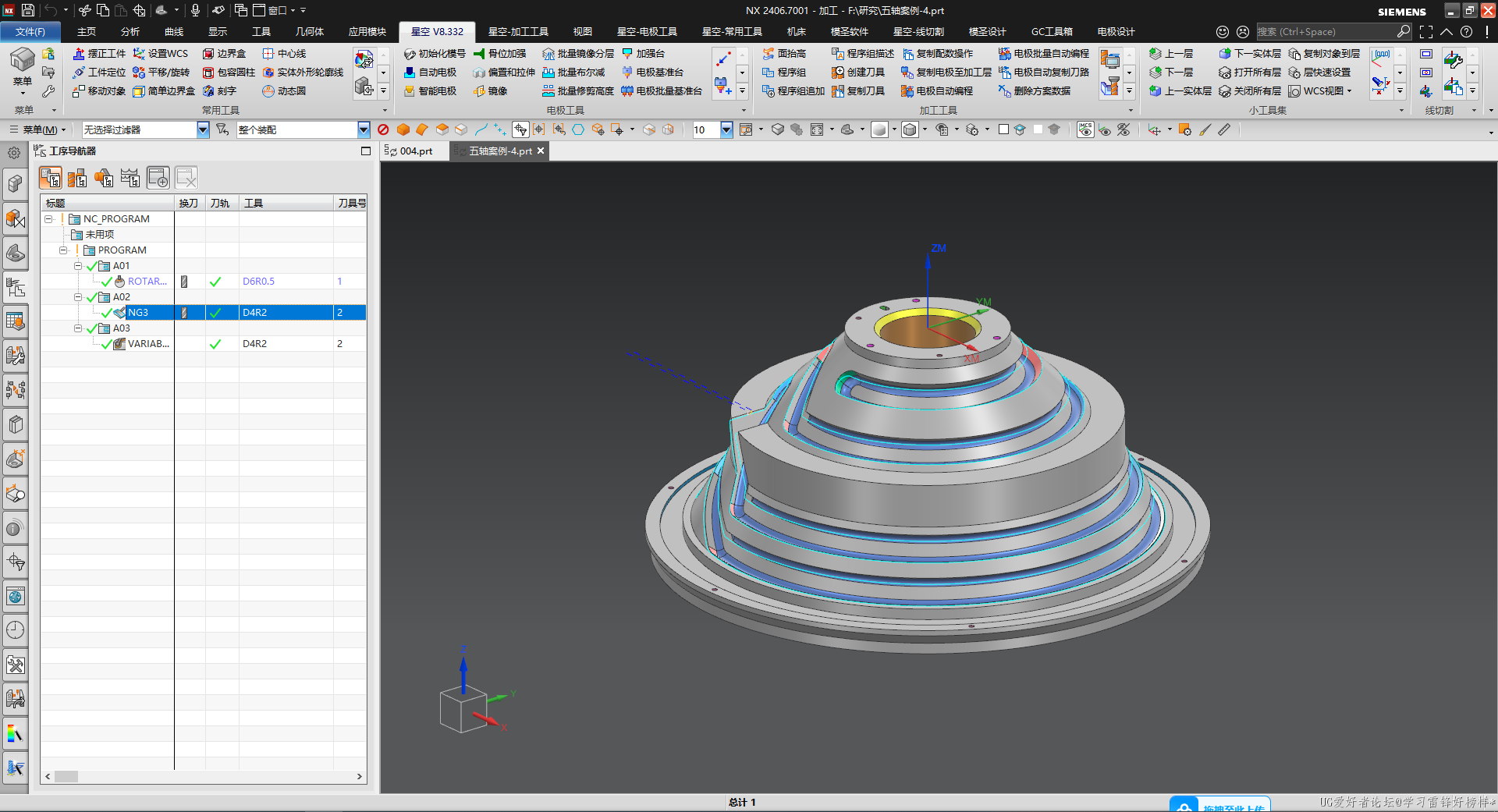The height and width of the screenshot is (812, 1498).
Task: Select the VARIAB... operation row
Action: tap(204, 343)
